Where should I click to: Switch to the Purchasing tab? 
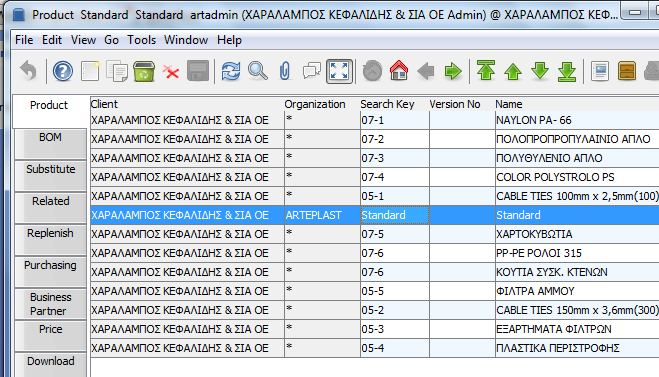pos(50,272)
